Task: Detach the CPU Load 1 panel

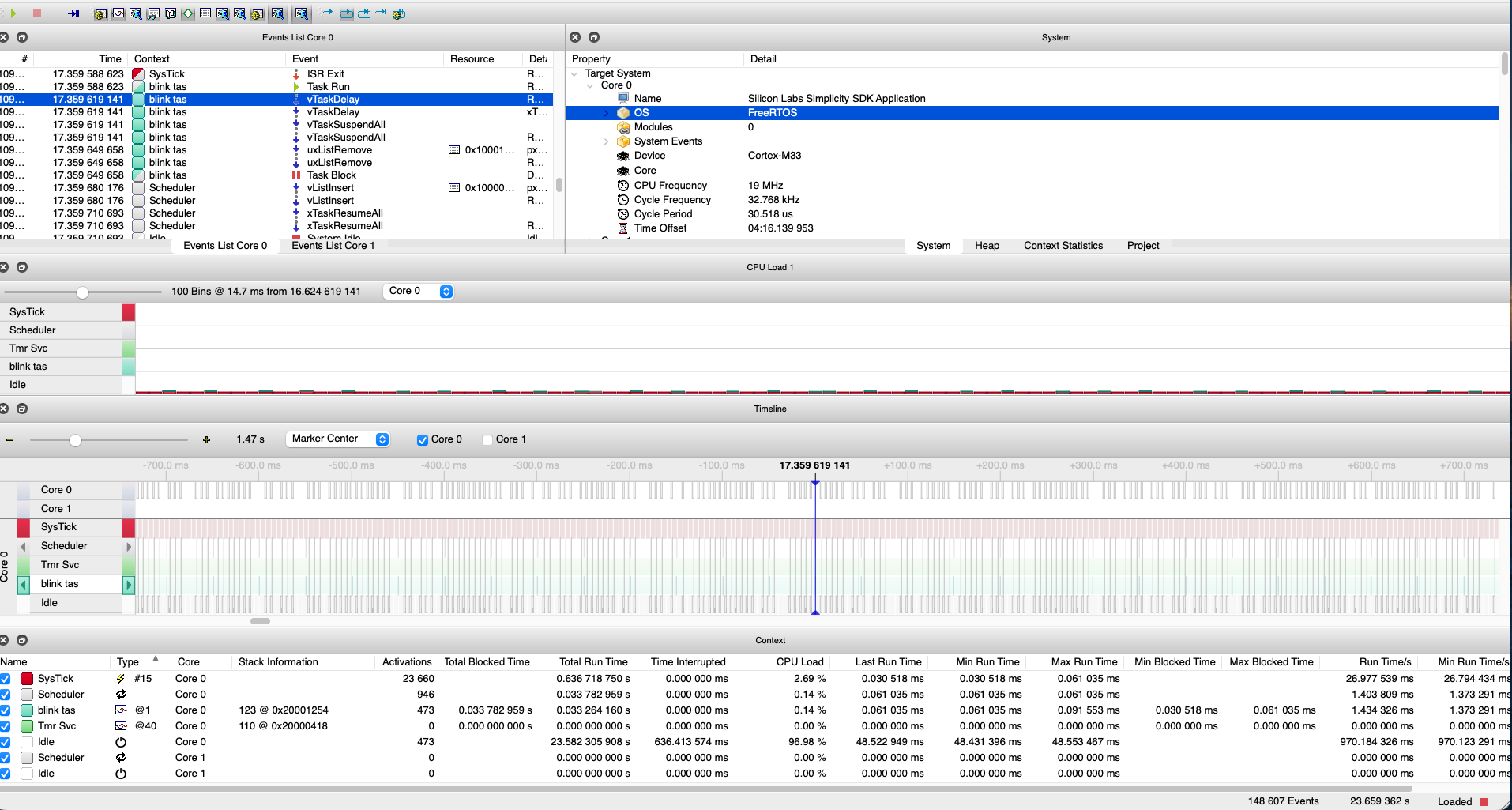Action: click(22, 267)
